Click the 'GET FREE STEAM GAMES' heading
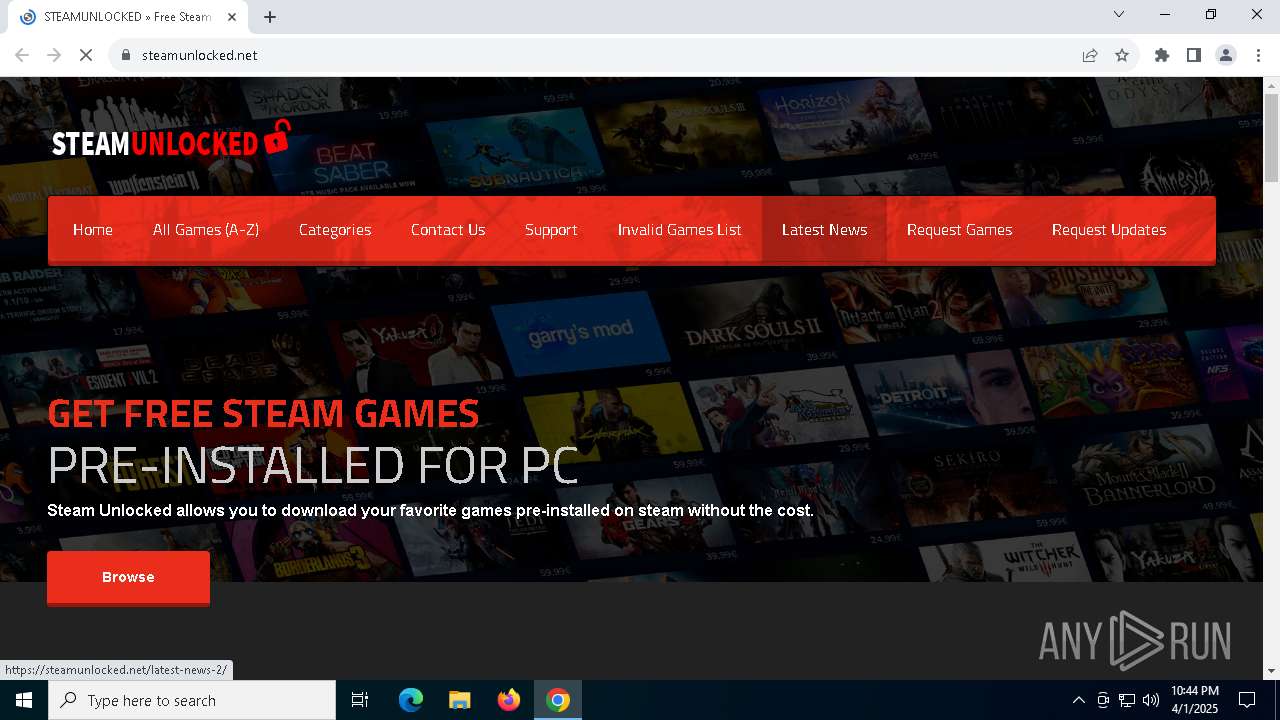The height and width of the screenshot is (720, 1280). point(263,413)
